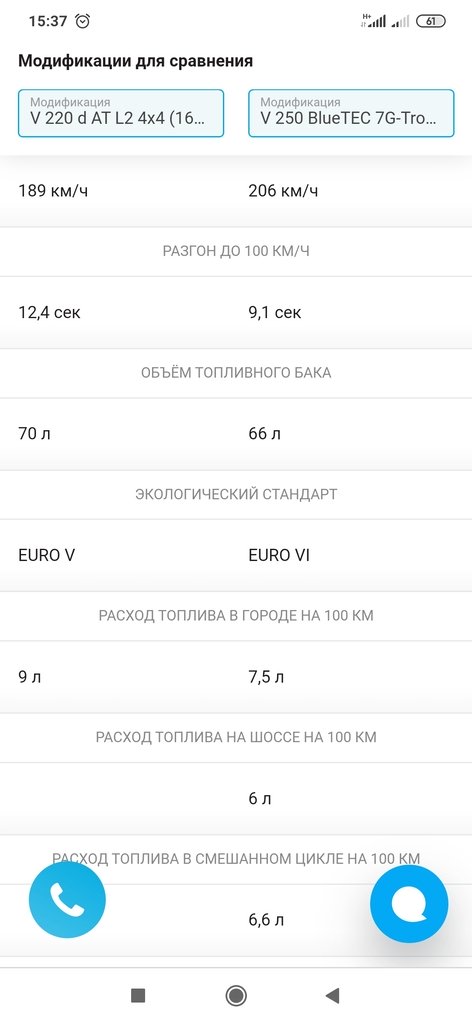
Task: Tap the blue phone call button
Action: point(67,900)
